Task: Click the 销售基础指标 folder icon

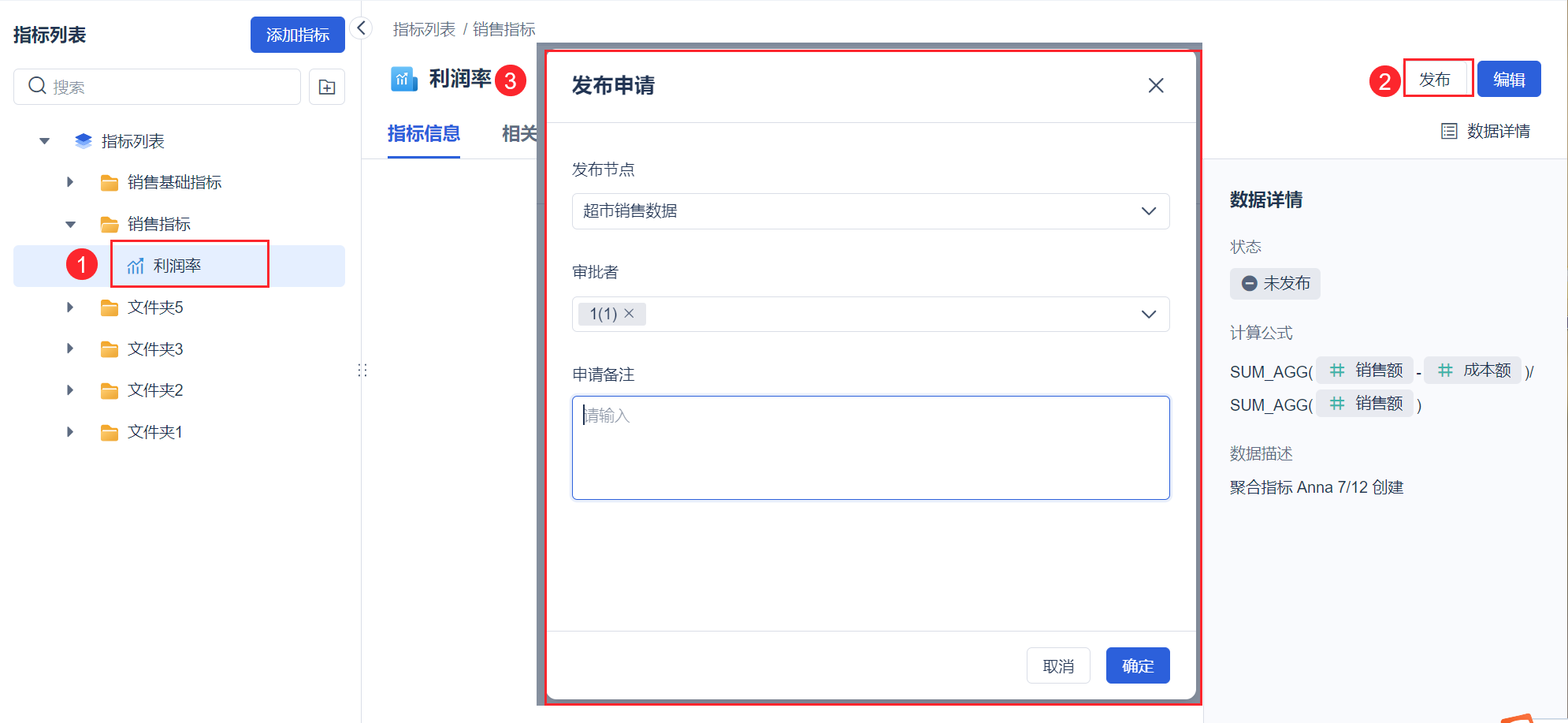Action: pyautogui.click(x=110, y=183)
